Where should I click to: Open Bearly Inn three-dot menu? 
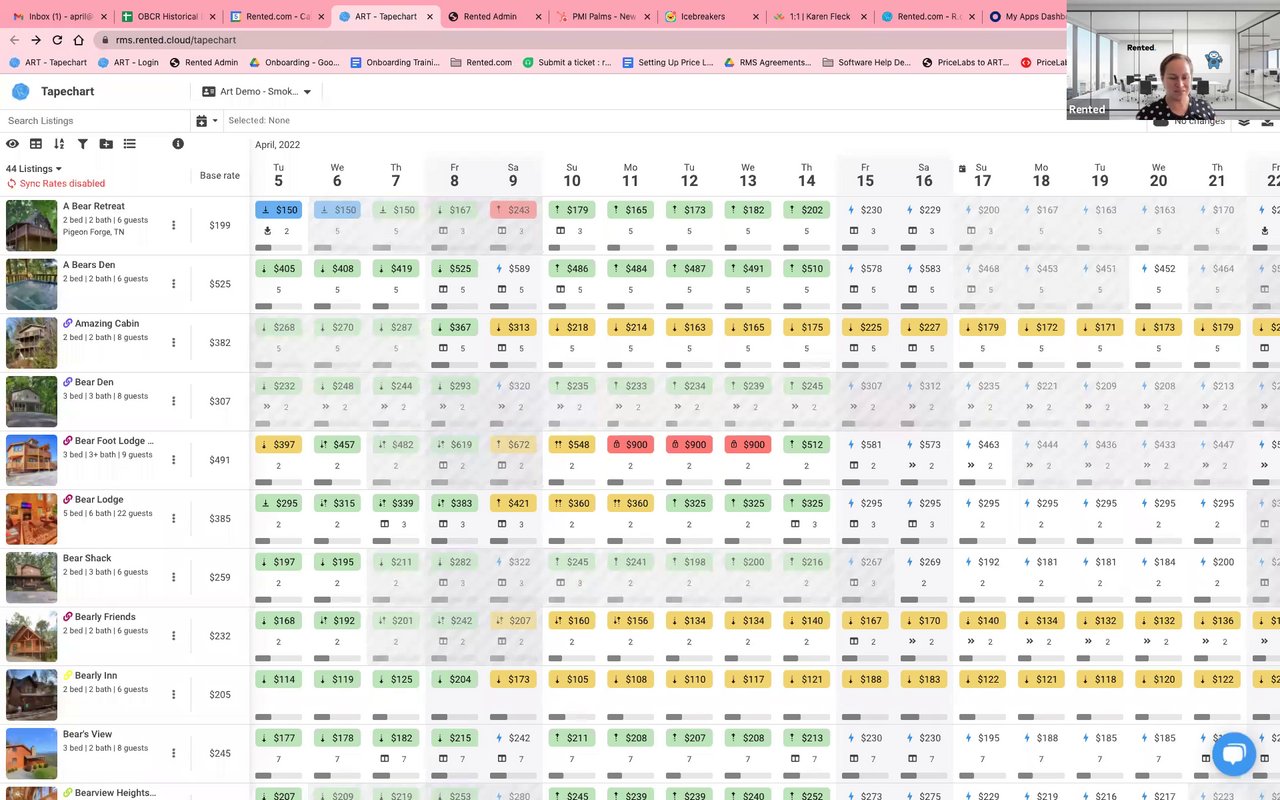173,695
